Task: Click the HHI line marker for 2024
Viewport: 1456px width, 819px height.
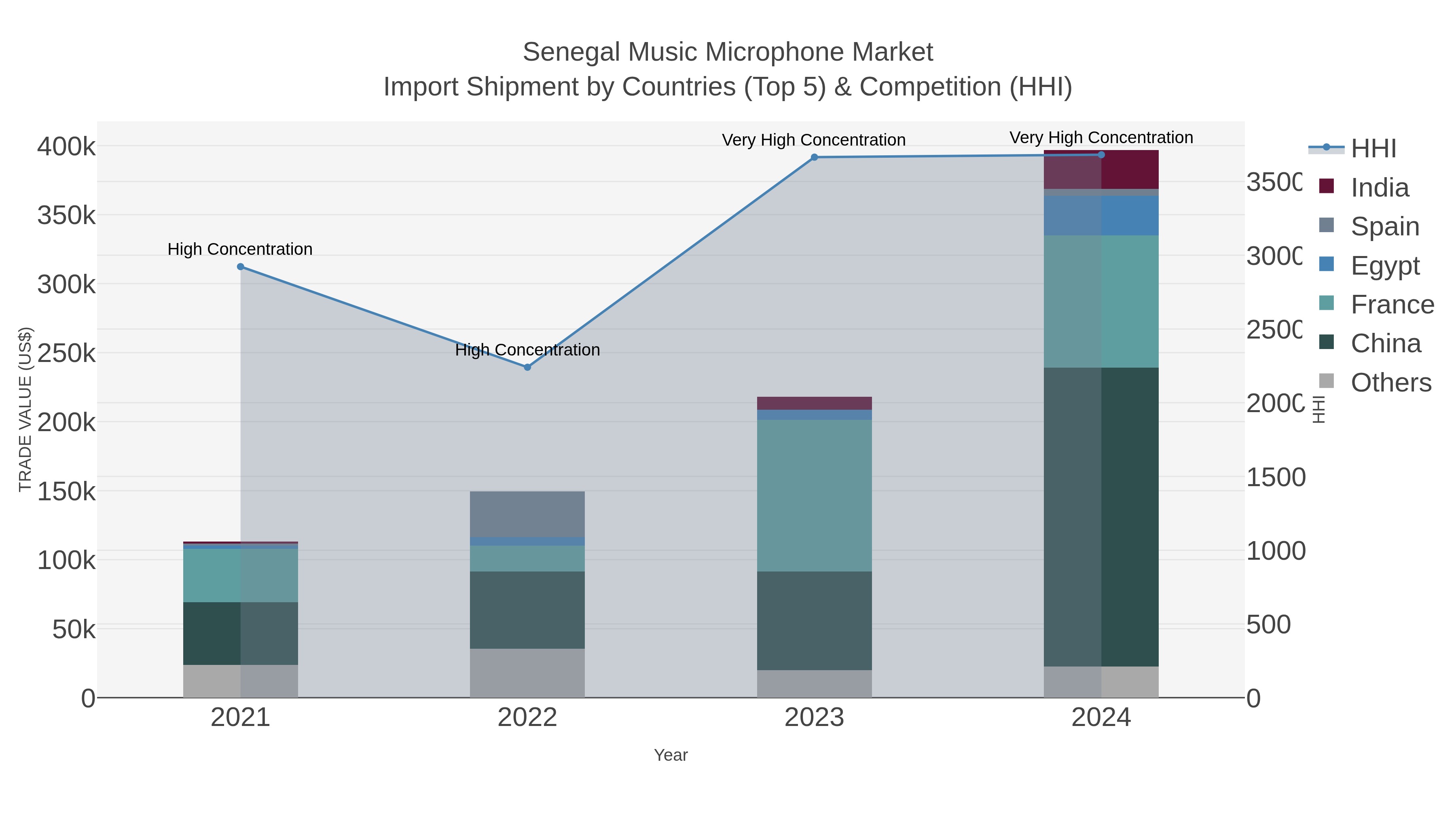Action: 1101,155
